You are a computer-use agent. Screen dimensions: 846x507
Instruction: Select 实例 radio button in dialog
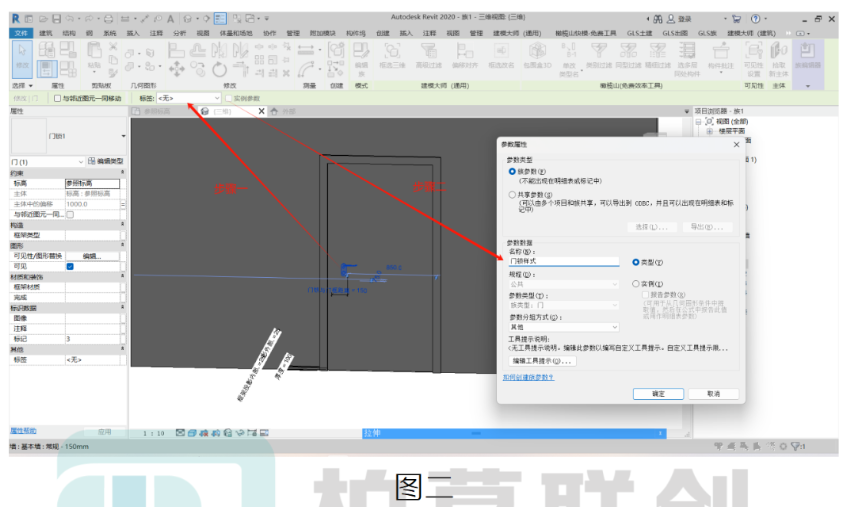pos(636,284)
